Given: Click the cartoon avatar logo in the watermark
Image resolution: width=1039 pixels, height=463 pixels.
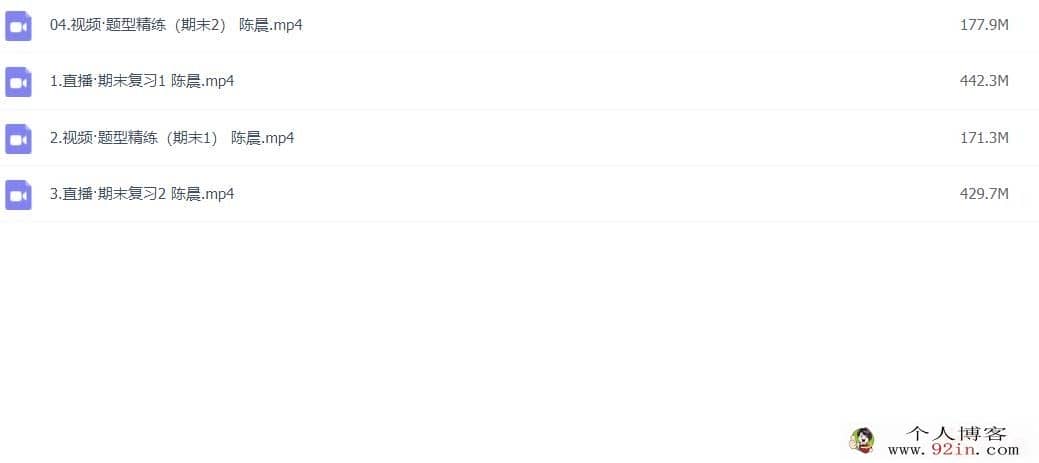Looking at the screenshot, I should [x=862, y=440].
